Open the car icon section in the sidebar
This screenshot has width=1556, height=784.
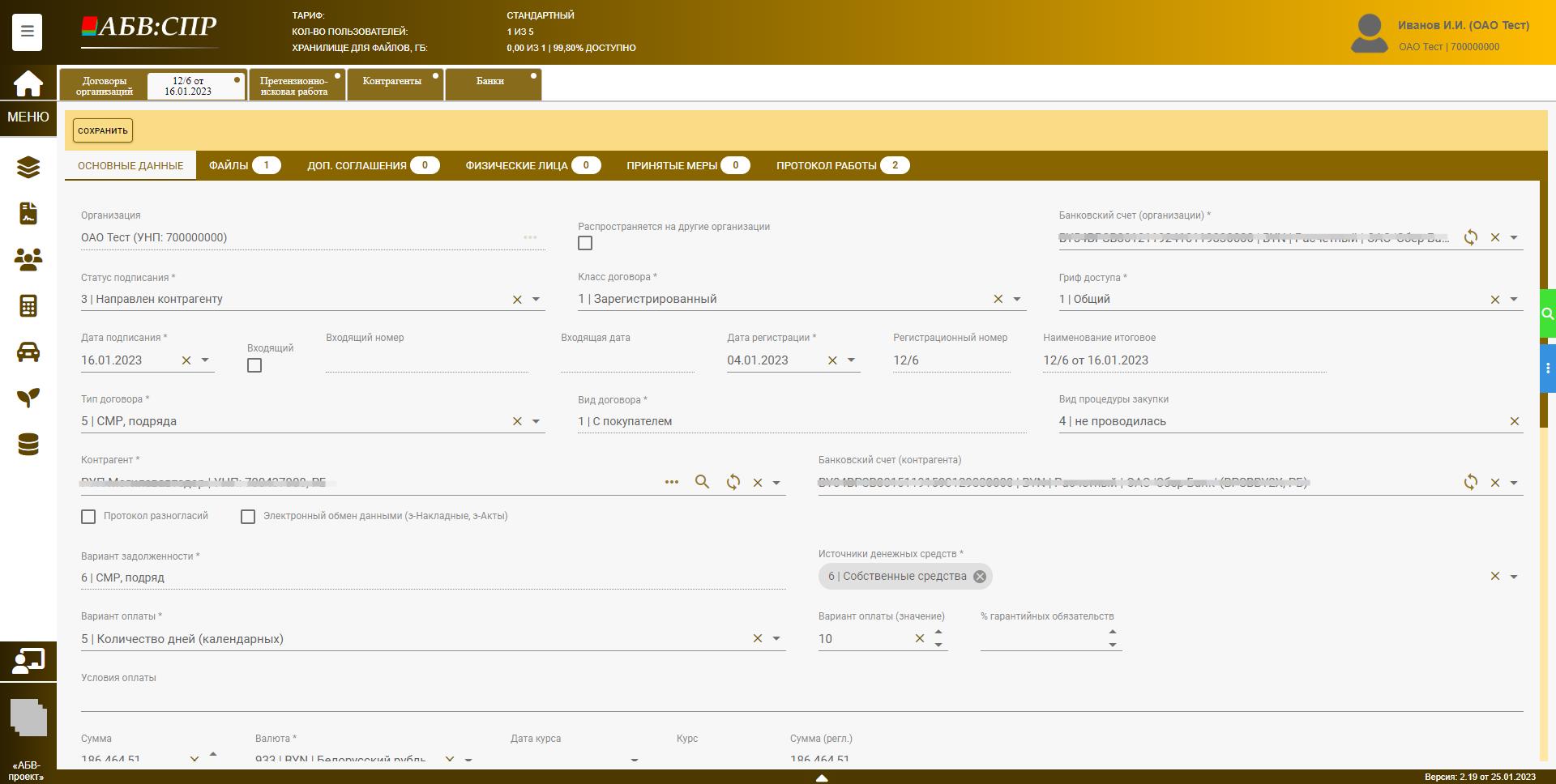[28, 352]
